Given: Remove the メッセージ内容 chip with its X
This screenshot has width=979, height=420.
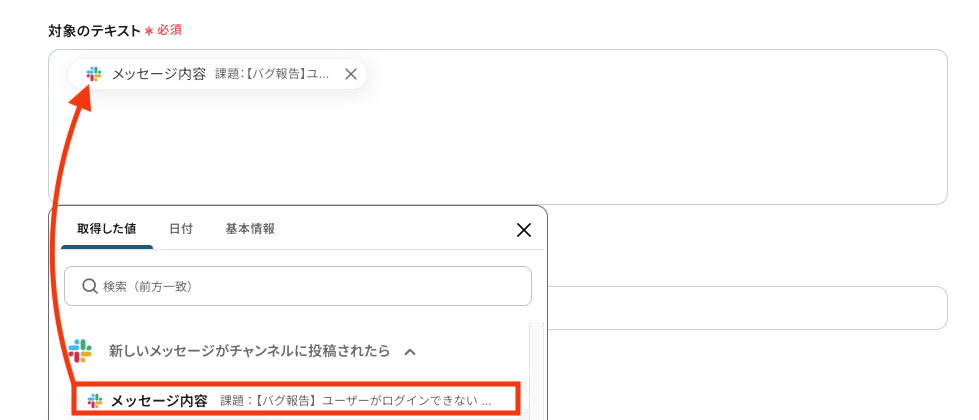Looking at the screenshot, I should (350, 74).
